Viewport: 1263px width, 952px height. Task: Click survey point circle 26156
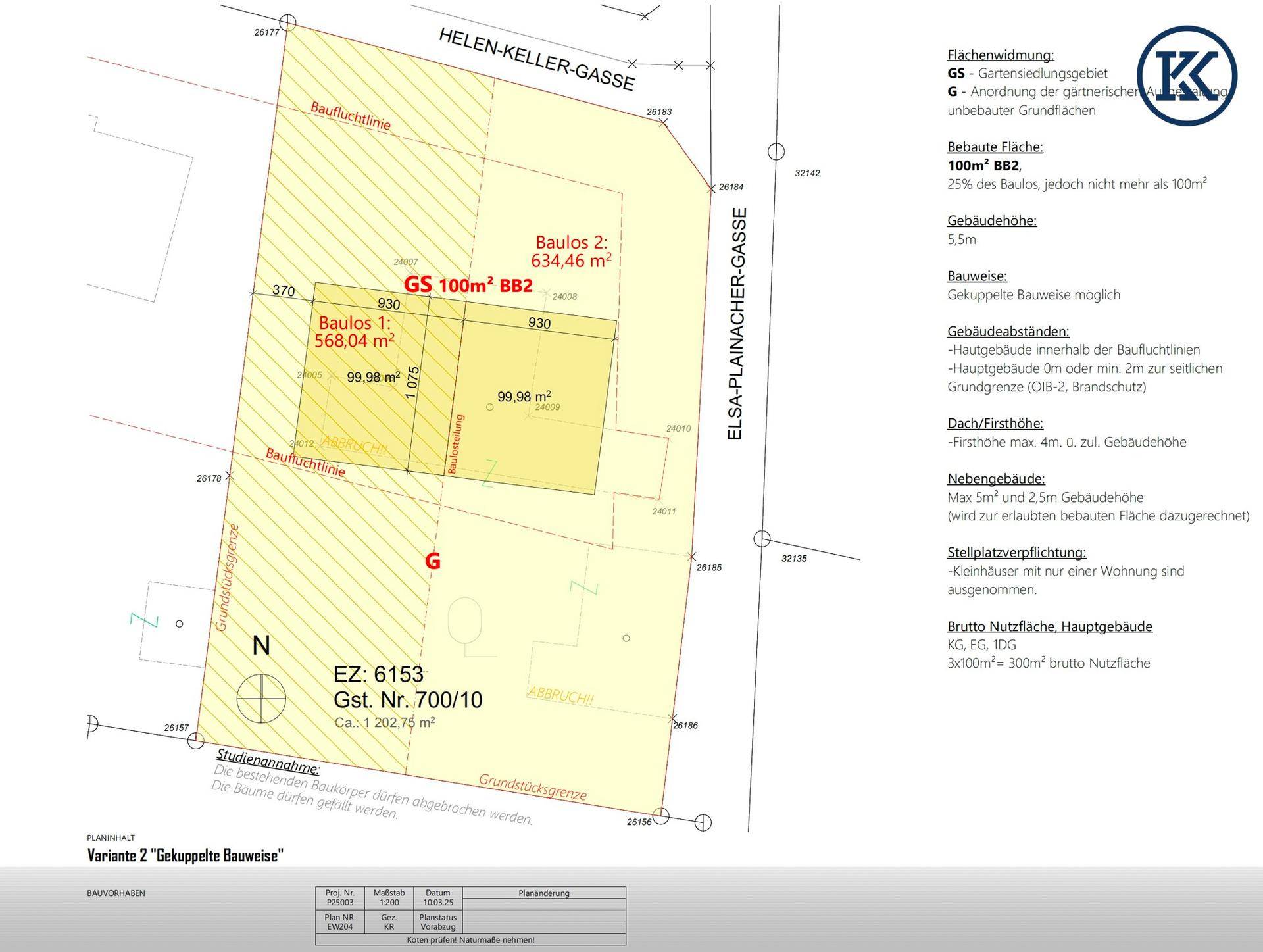click(661, 816)
